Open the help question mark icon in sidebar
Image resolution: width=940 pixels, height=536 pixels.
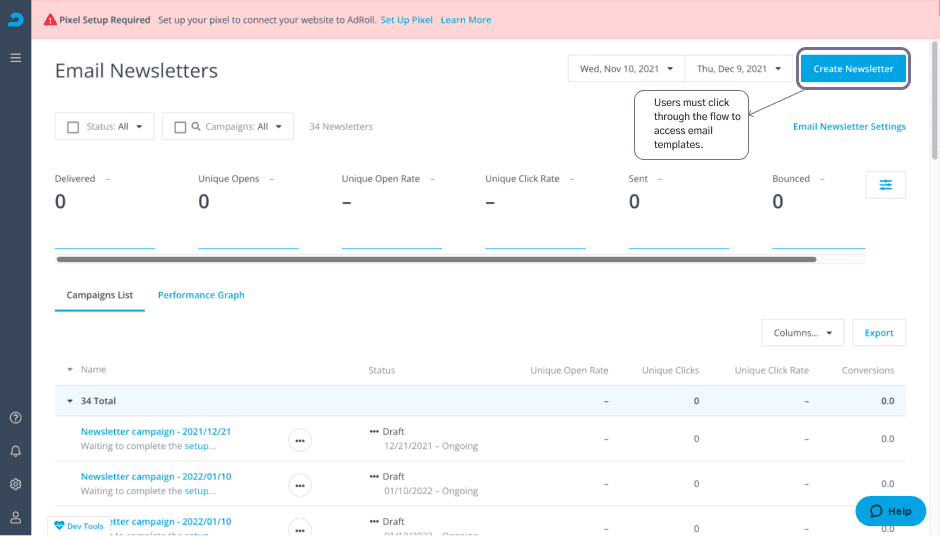pyautogui.click(x=16, y=418)
